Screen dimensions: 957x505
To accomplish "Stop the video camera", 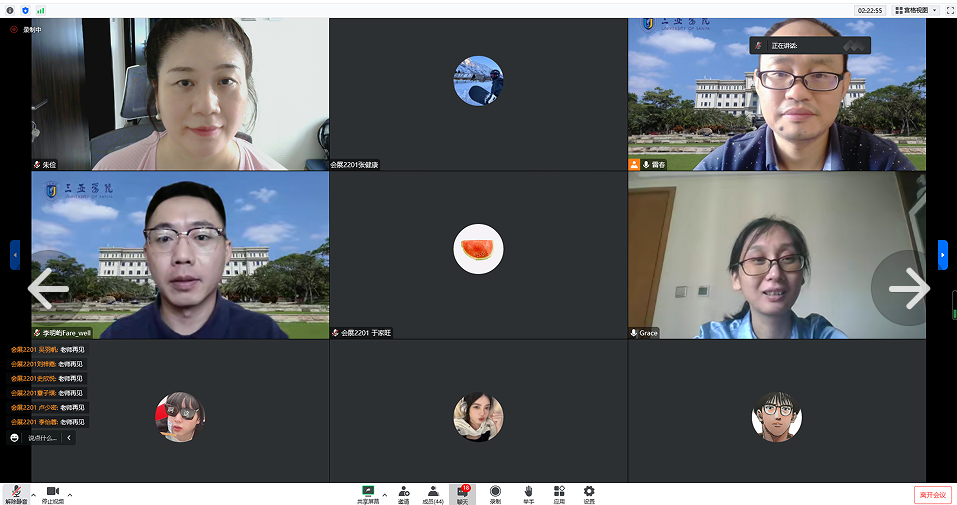I will pos(52,494).
